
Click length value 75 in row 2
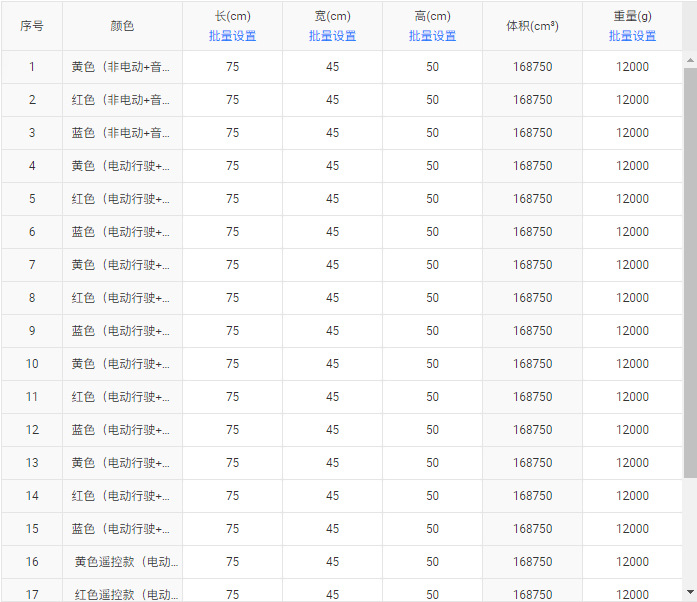click(x=232, y=100)
